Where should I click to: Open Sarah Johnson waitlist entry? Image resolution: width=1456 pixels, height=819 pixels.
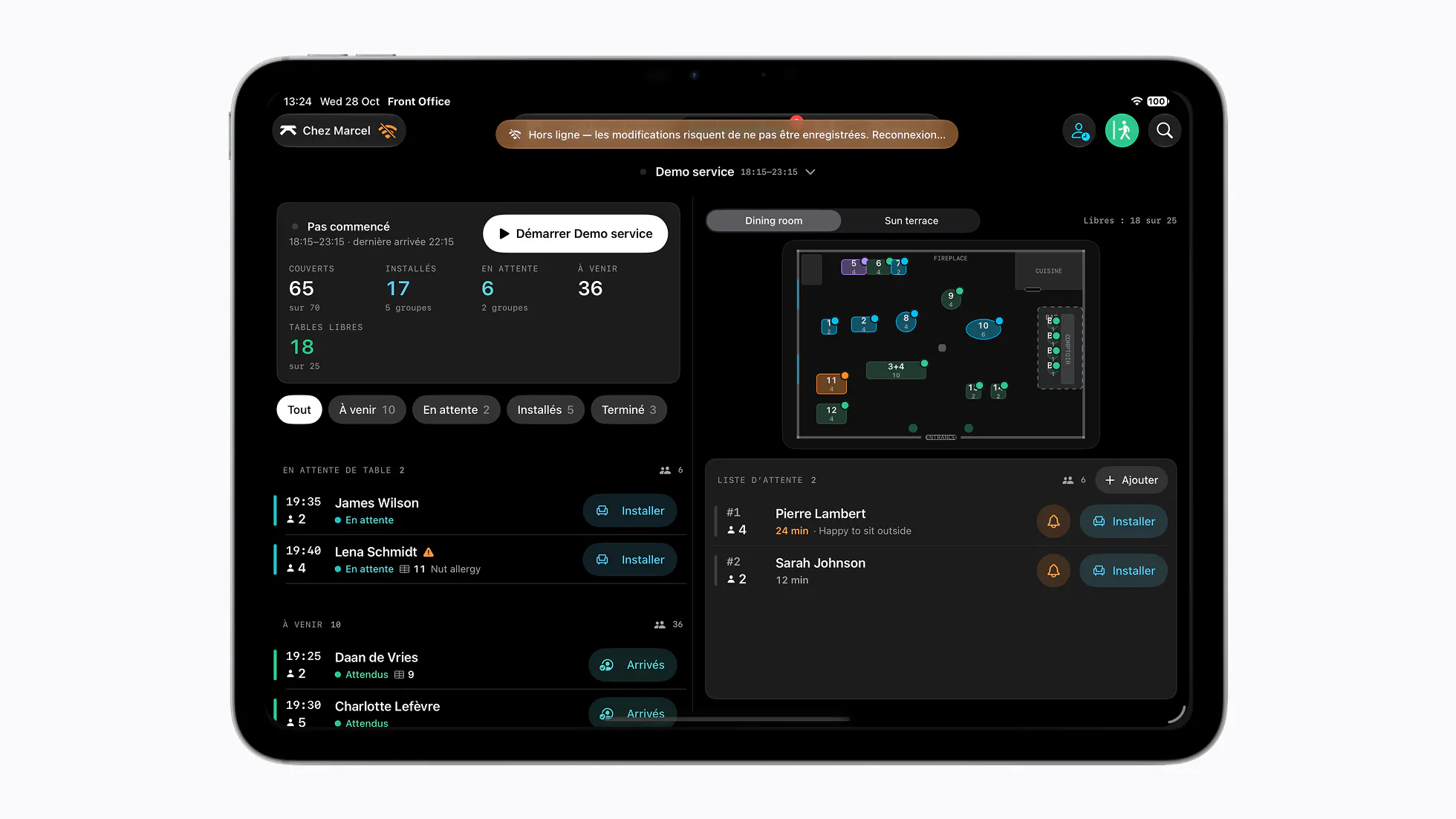[x=940, y=571]
